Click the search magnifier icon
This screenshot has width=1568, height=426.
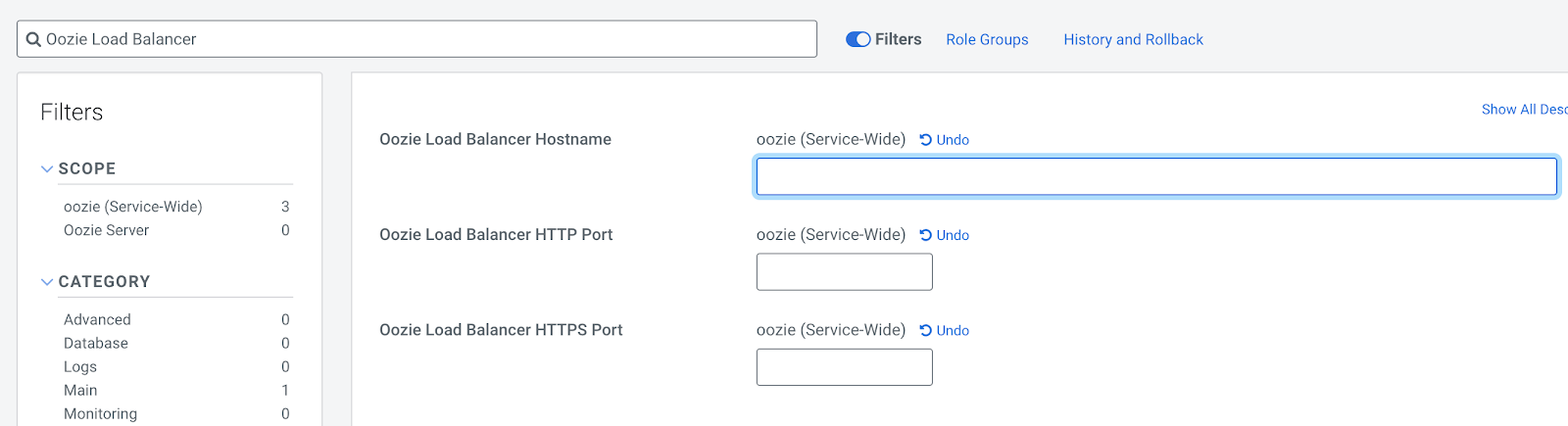[x=33, y=39]
